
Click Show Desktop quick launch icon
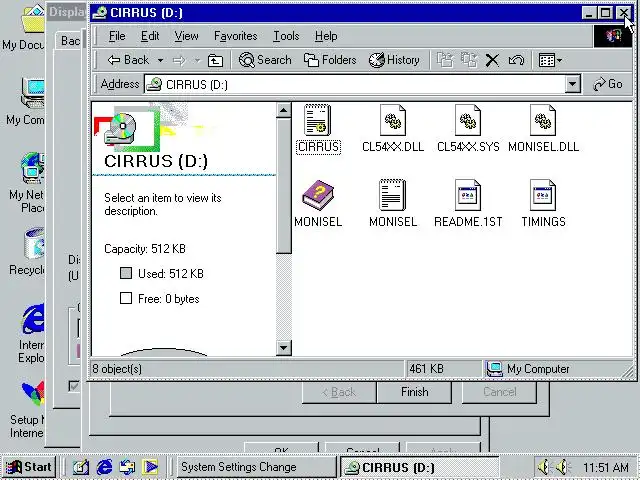click(x=80, y=467)
